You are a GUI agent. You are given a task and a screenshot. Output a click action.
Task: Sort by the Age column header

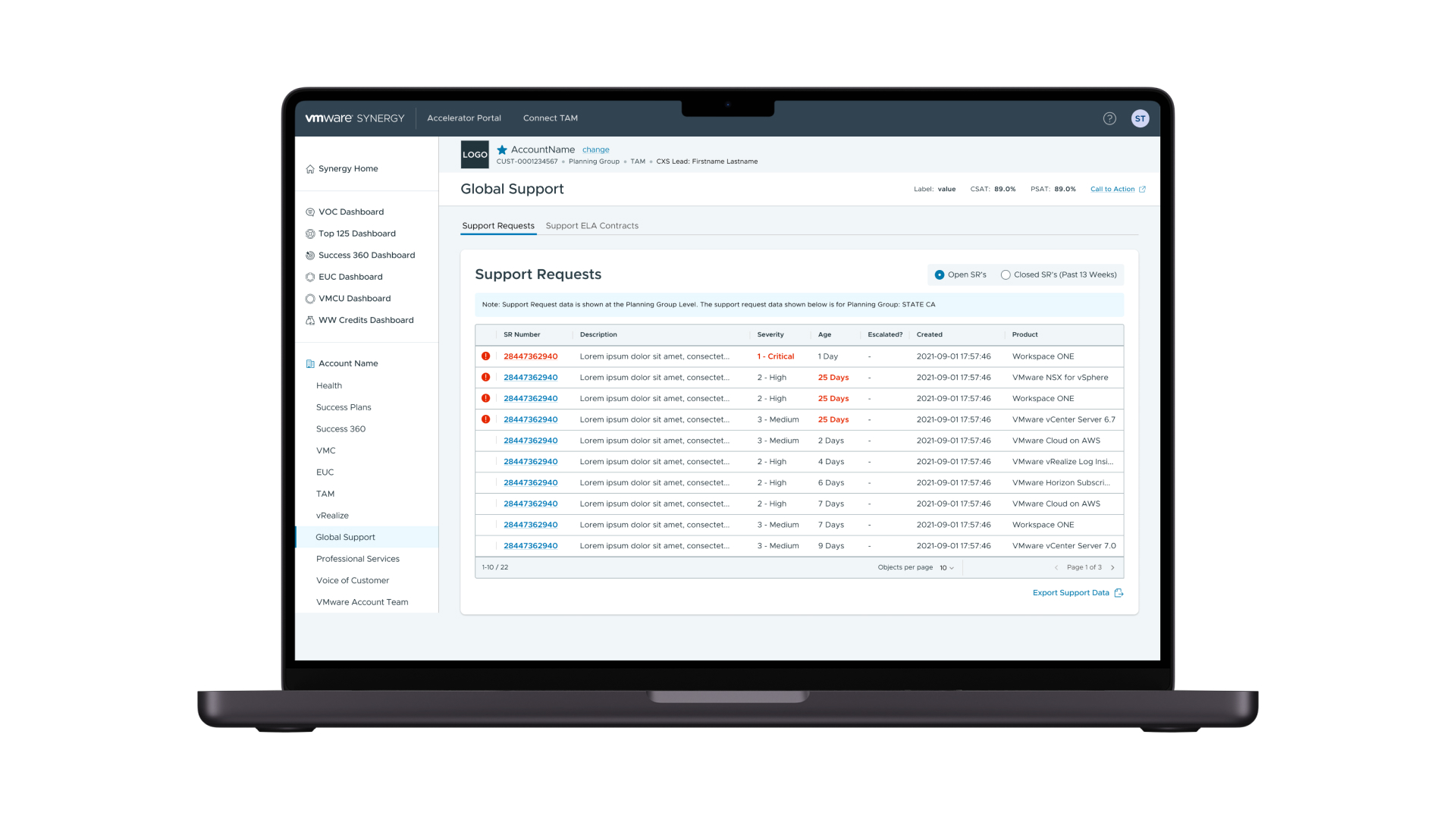pyautogui.click(x=824, y=334)
